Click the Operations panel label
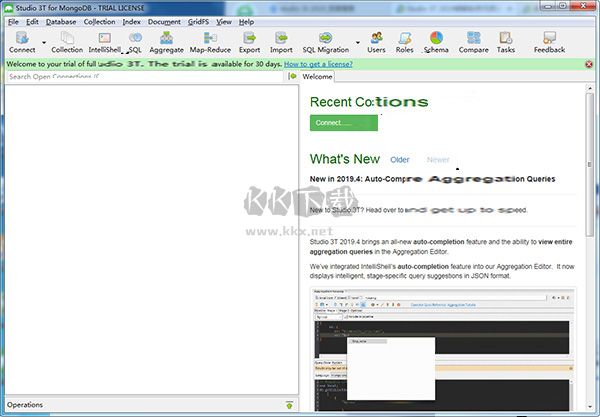 click(x=25, y=405)
